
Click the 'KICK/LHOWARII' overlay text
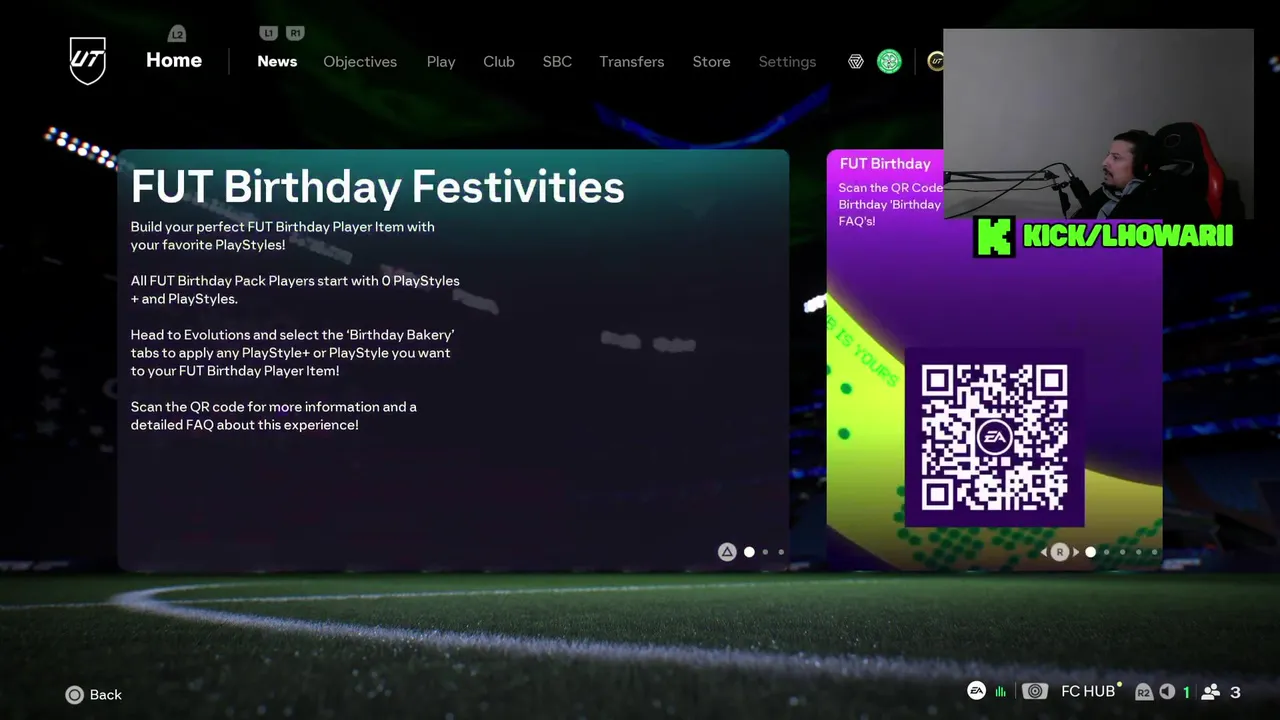click(1128, 237)
